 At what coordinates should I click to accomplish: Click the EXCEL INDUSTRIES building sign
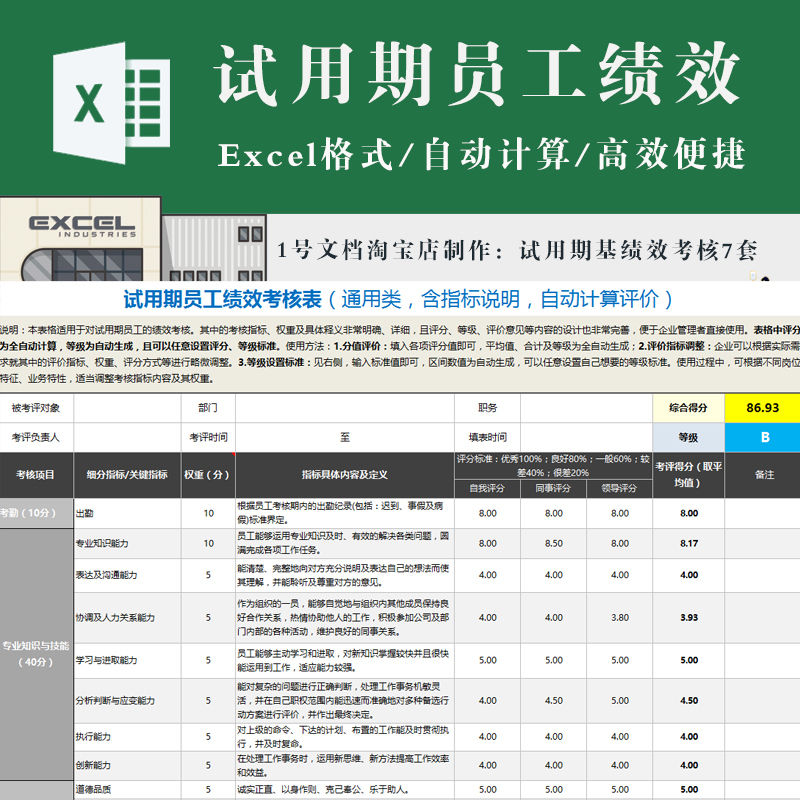[82, 226]
